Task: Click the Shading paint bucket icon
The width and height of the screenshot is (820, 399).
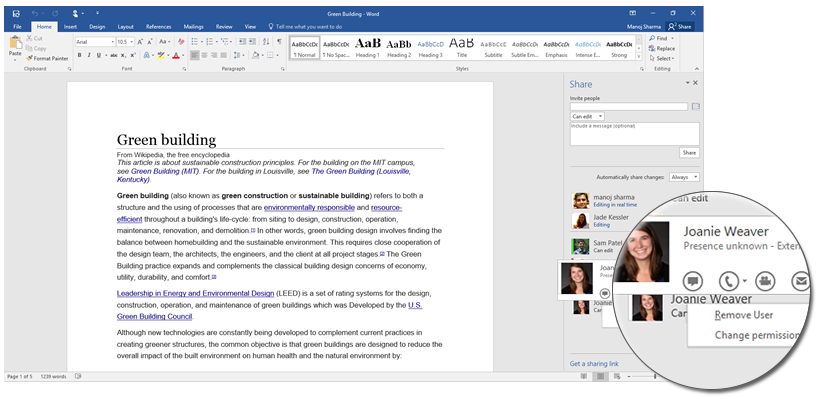Action: (255, 55)
